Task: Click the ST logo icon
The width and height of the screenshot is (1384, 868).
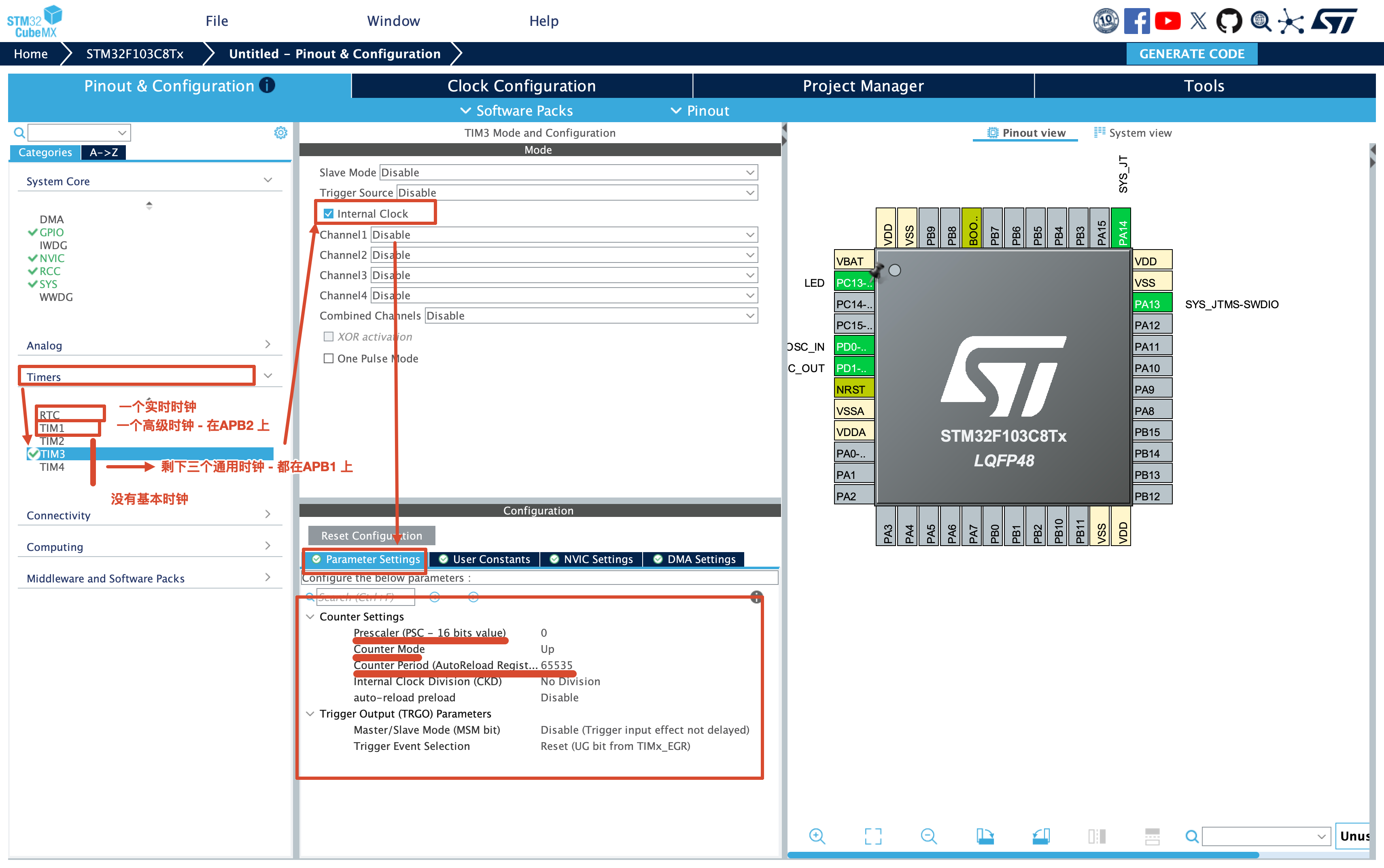Action: pyautogui.click(x=1334, y=21)
